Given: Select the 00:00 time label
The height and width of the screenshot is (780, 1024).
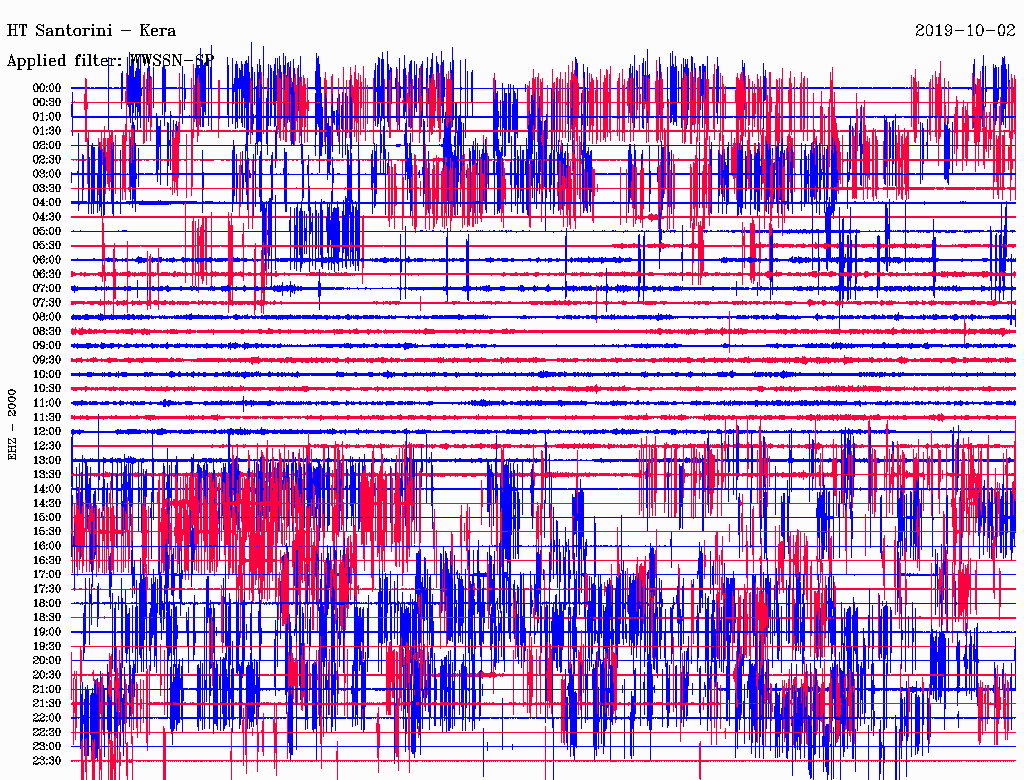Looking at the screenshot, I should click(47, 88).
